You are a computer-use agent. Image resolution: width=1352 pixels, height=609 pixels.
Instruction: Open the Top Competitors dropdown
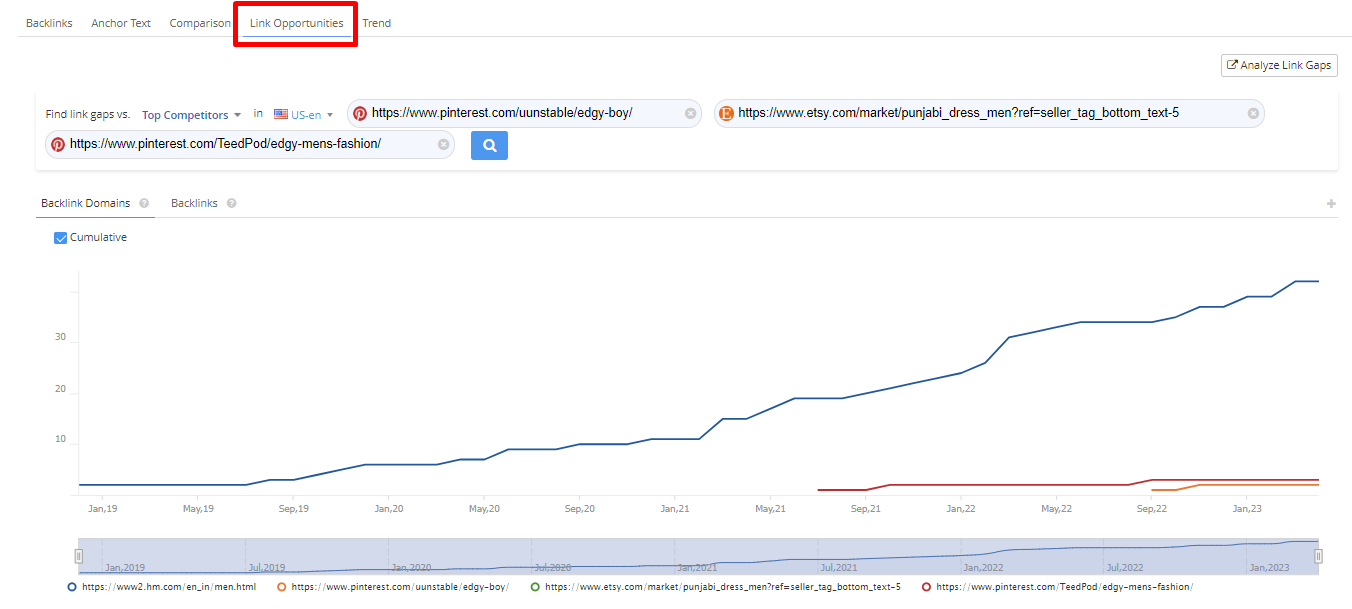click(x=191, y=115)
